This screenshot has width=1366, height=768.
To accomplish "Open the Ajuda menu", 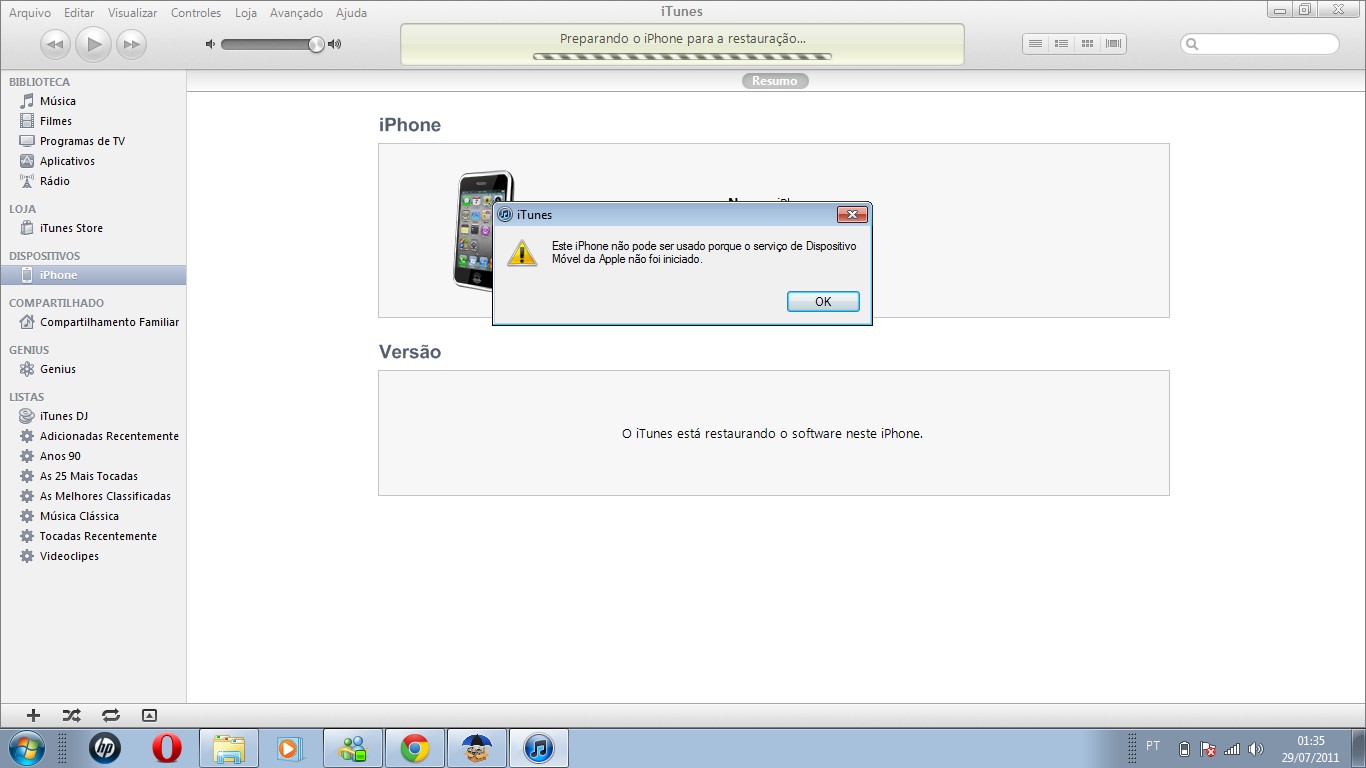I will coord(351,13).
